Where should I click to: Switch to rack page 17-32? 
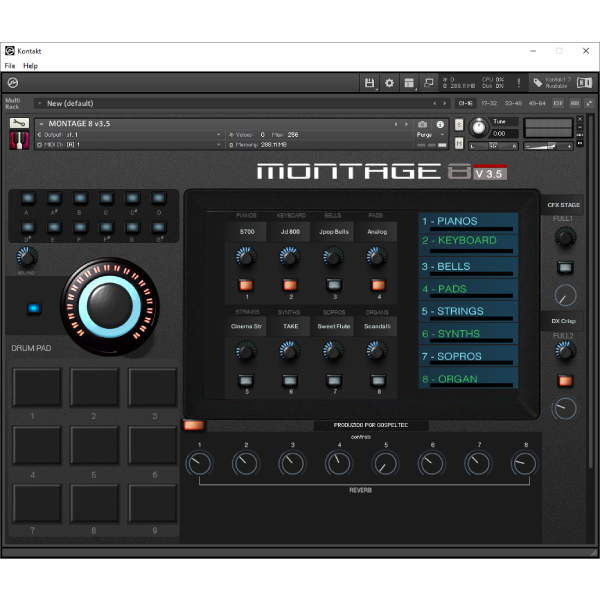[489, 103]
